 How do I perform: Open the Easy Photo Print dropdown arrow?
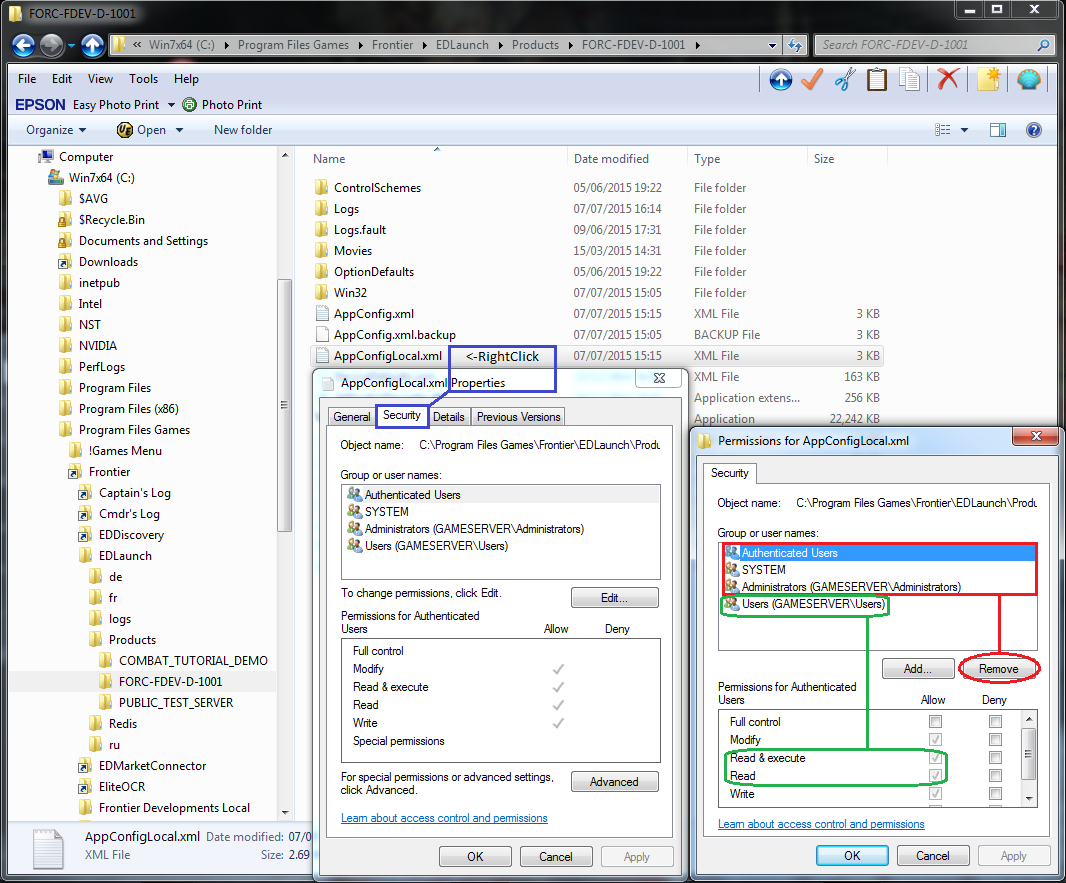pyautogui.click(x=171, y=105)
